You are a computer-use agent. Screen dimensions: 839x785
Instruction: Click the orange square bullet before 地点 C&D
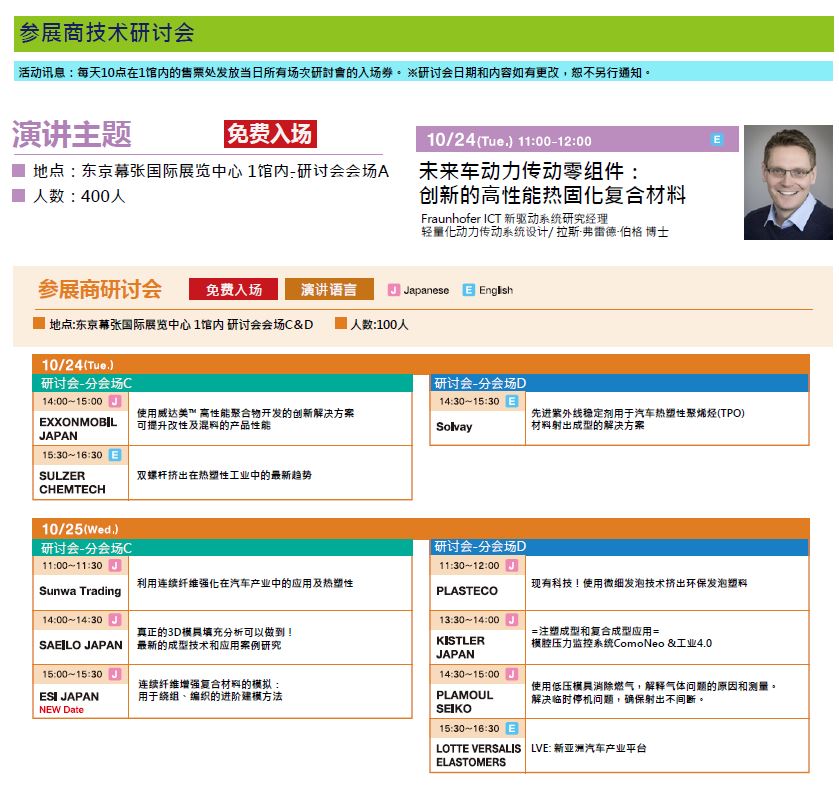point(39,323)
